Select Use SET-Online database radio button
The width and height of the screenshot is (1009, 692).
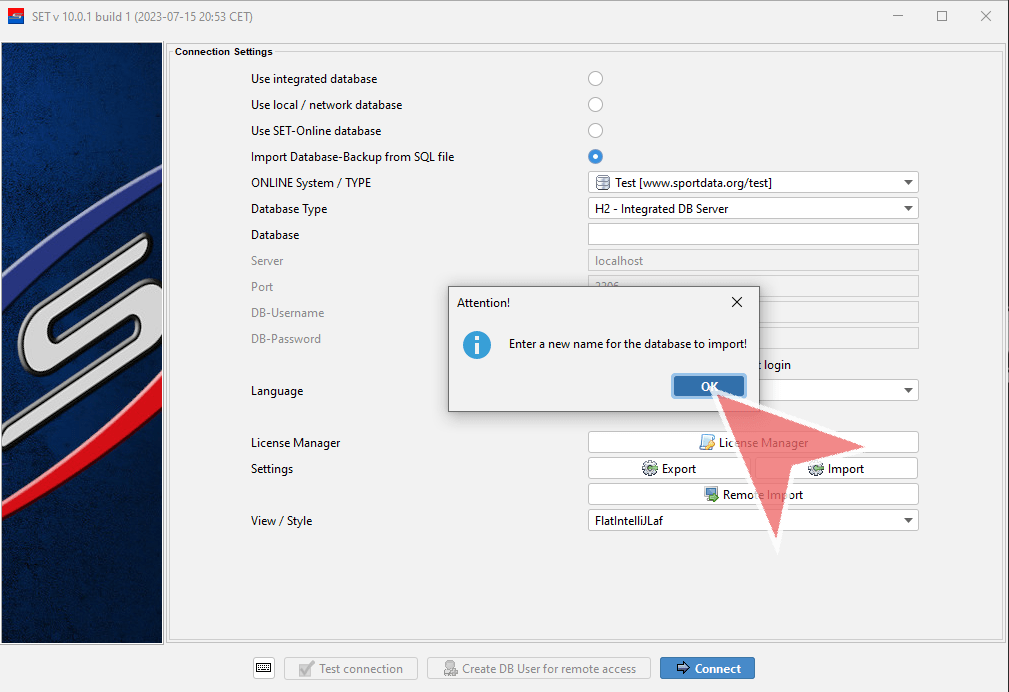[x=595, y=131]
